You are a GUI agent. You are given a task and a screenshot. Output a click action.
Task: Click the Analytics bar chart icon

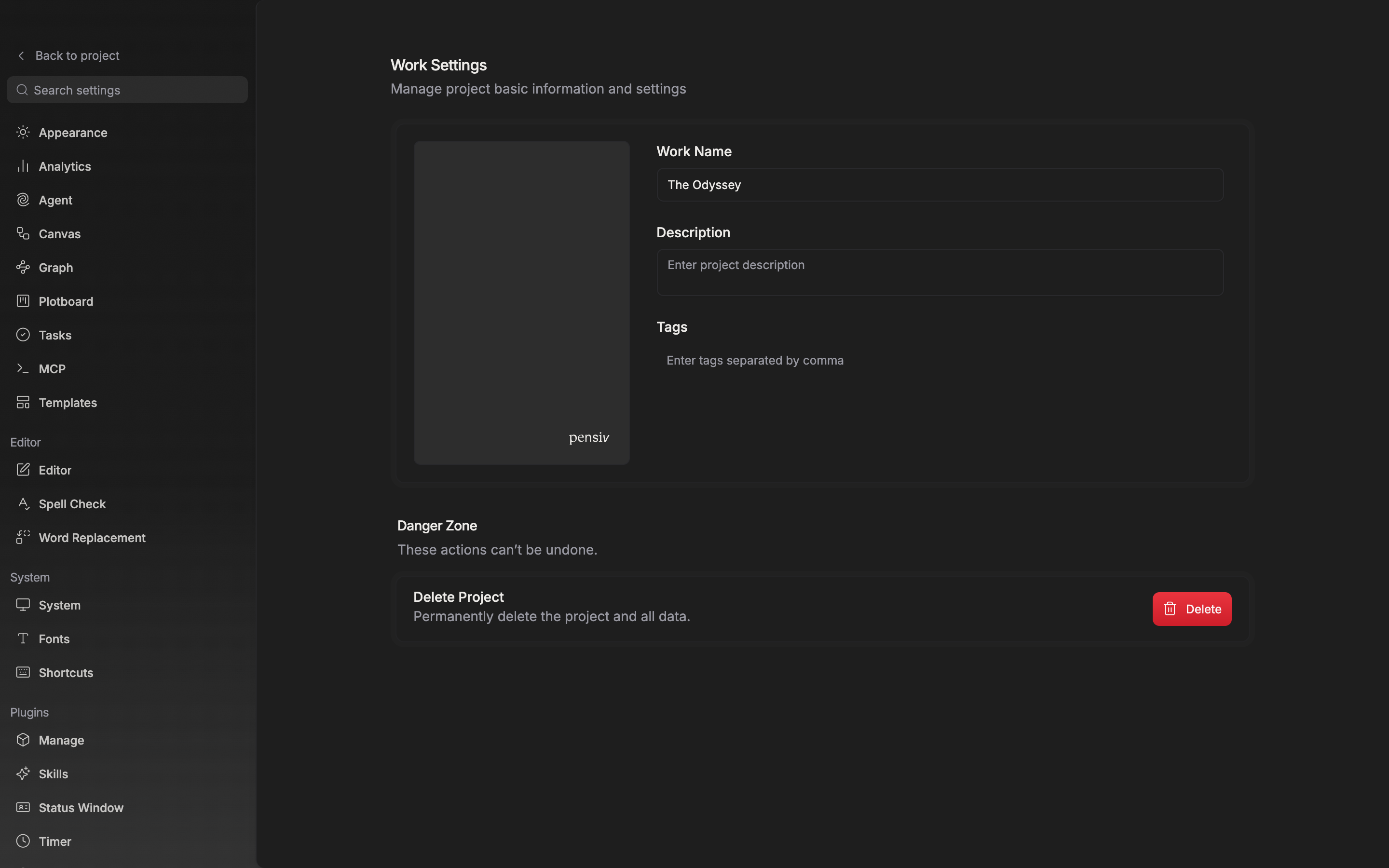coord(23,166)
